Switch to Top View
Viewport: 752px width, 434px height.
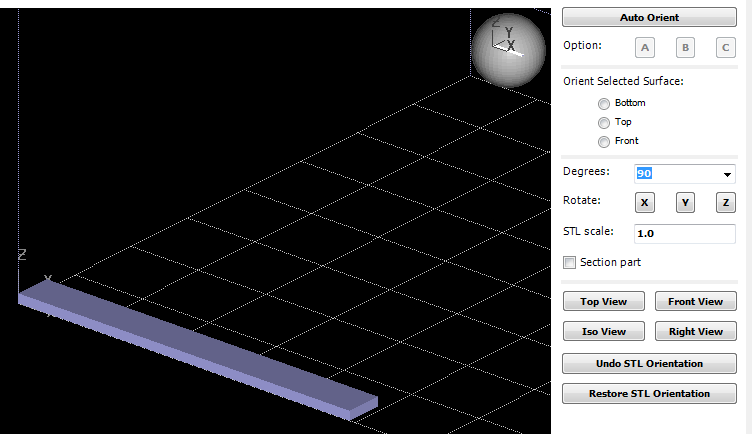coord(603,301)
